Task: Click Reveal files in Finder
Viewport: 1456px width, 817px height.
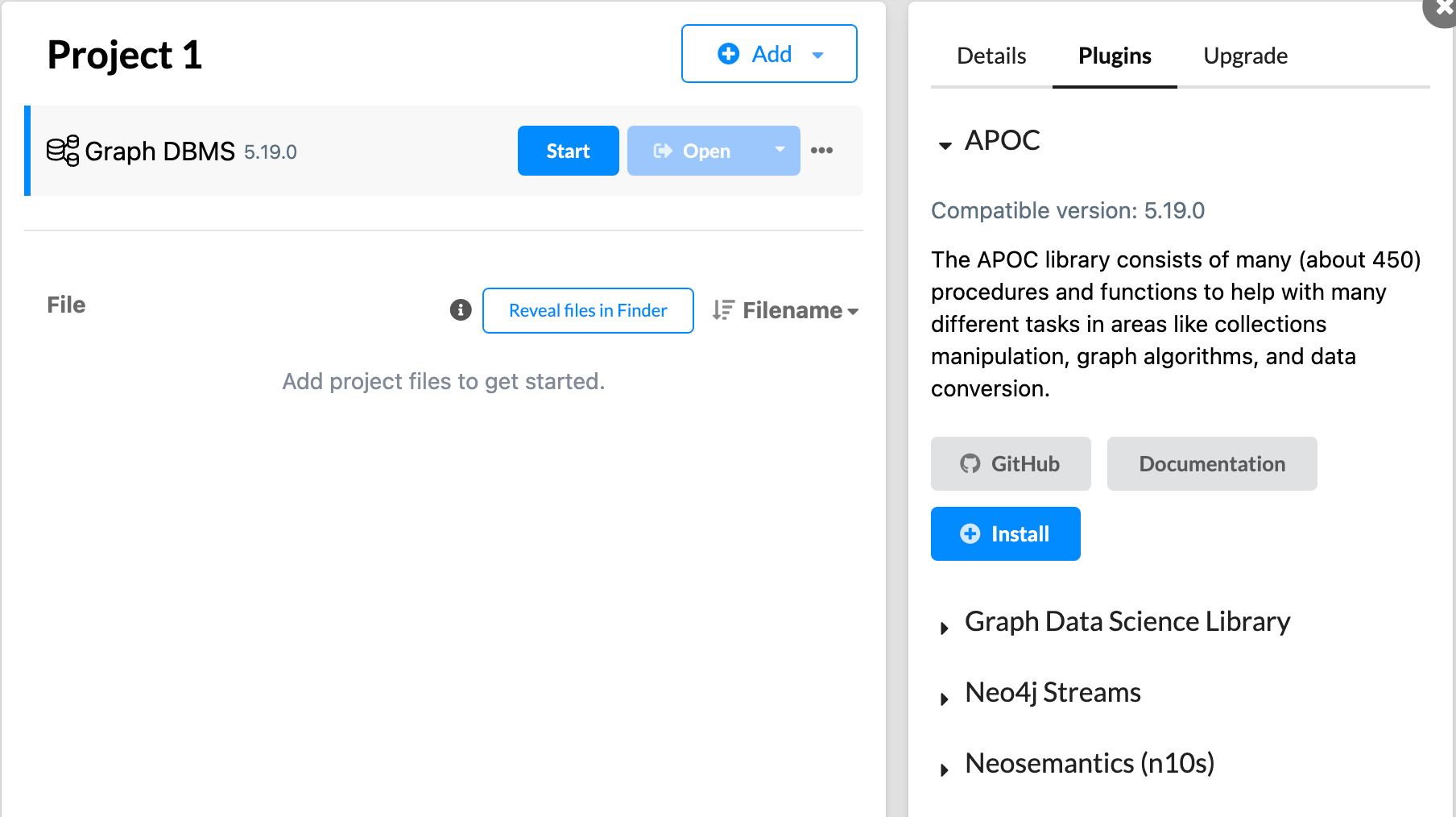Action: [588, 310]
